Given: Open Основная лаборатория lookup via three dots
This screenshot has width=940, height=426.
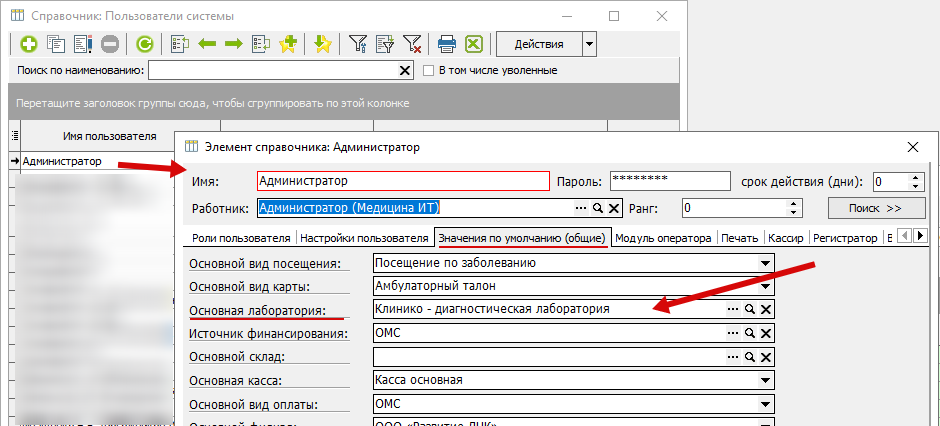Looking at the screenshot, I should pyautogui.click(x=733, y=309).
